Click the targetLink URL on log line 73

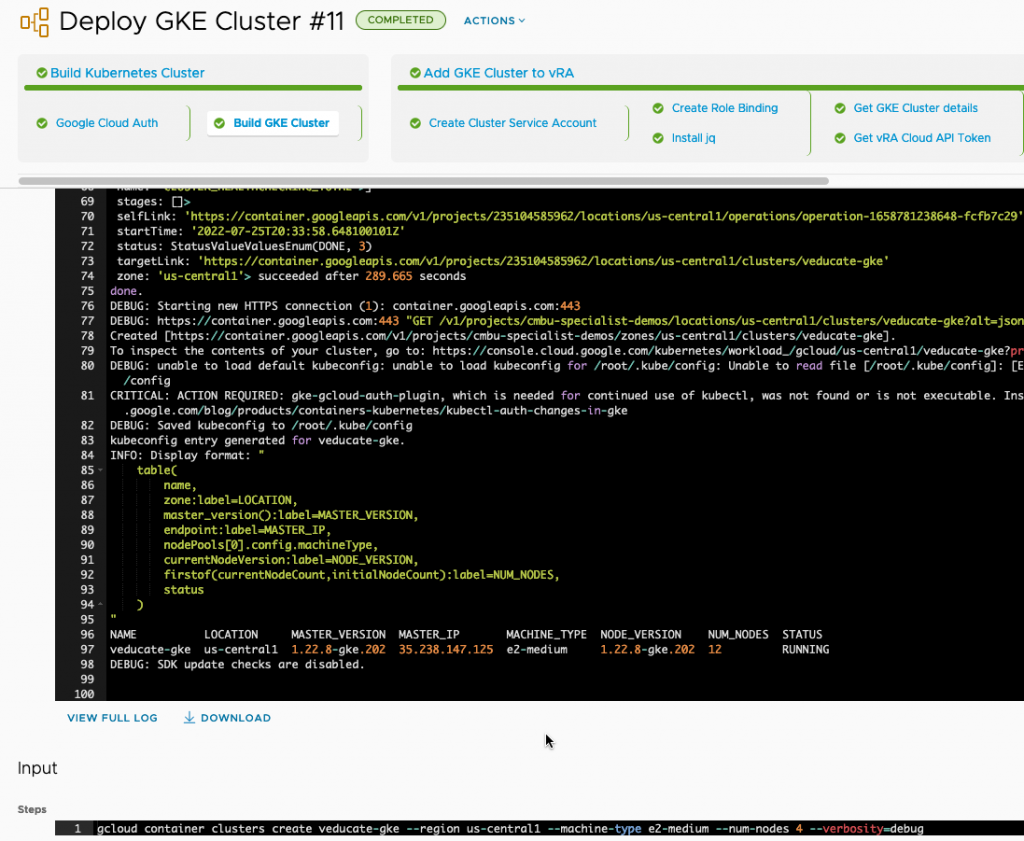click(x=543, y=261)
